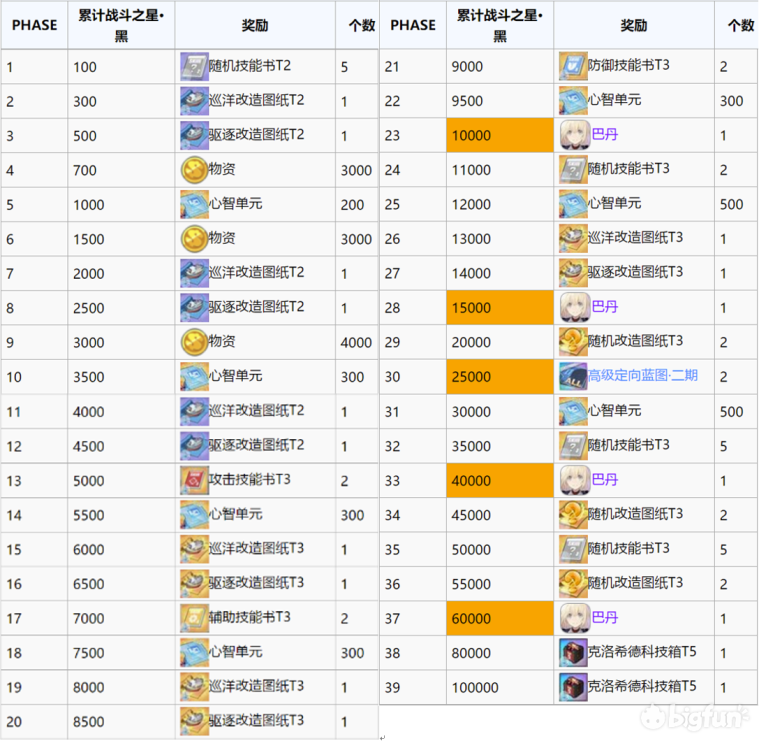Click the 巡洋改造图纸T2 icon in phase 2
The image size is (759, 741).
194,101
